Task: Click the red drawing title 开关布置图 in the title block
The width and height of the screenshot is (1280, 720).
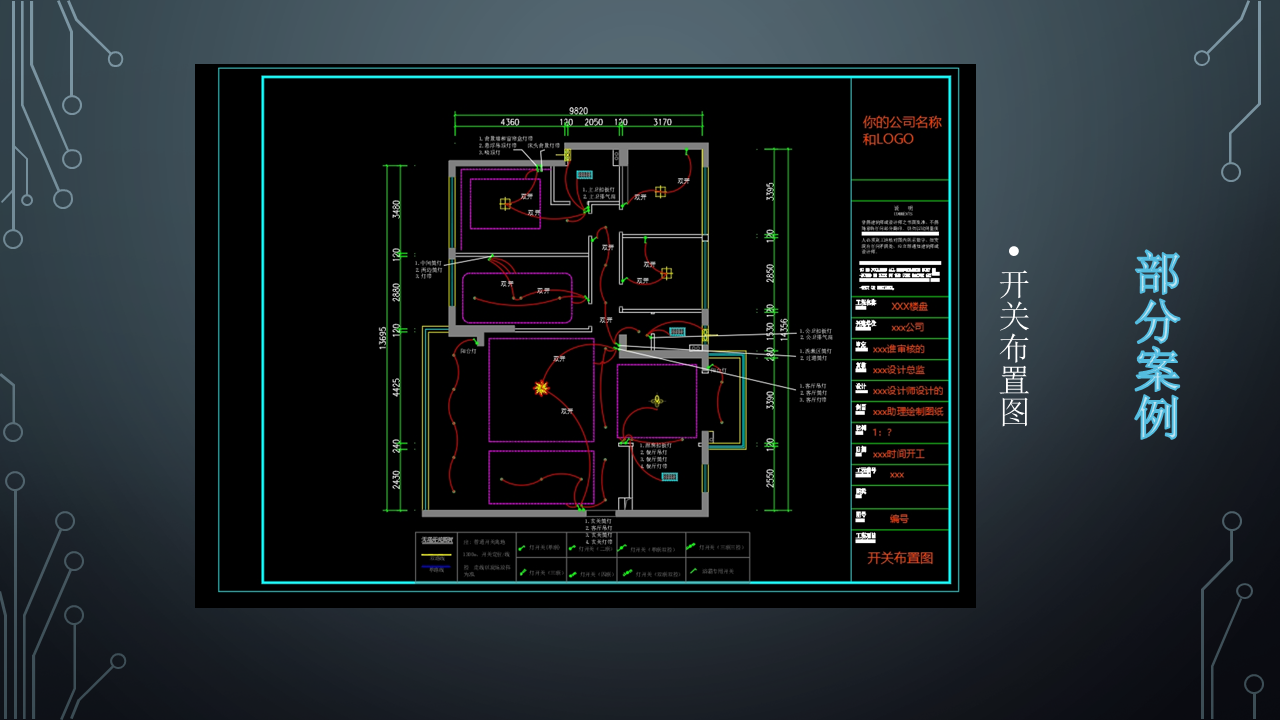Action: pyautogui.click(x=899, y=558)
